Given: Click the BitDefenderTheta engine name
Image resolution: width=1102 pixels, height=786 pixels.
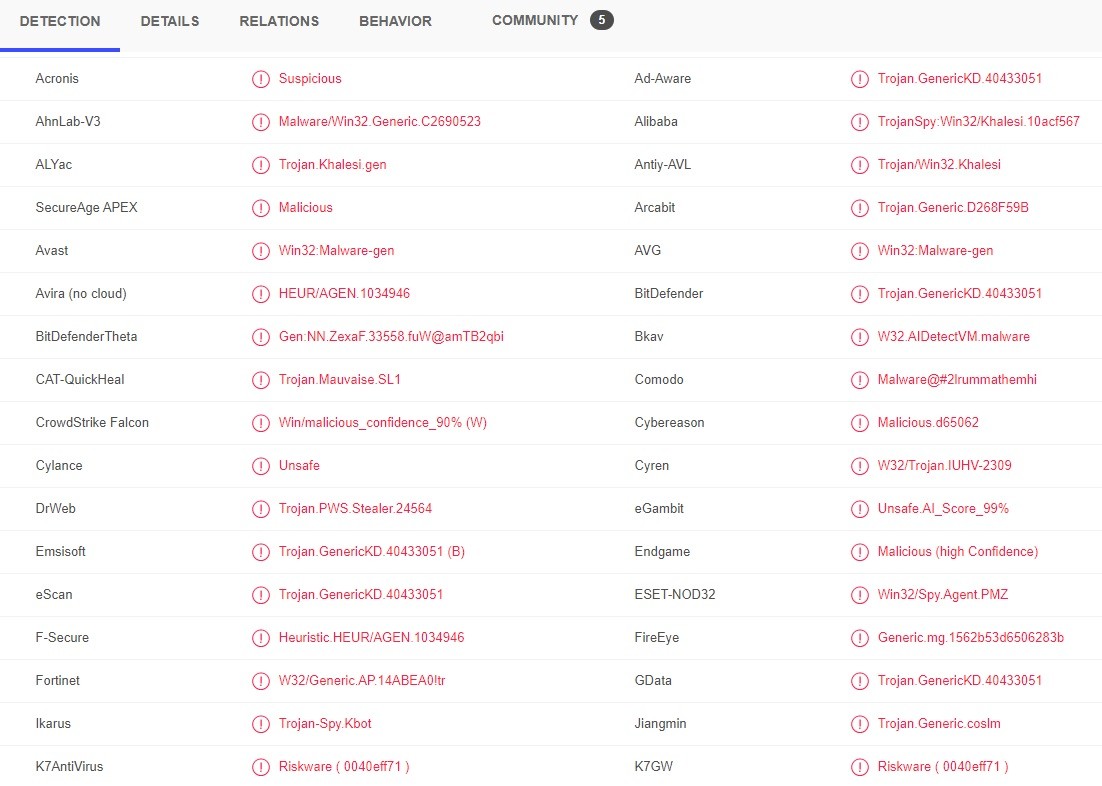Looking at the screenshot, I should tap(86, 336).
